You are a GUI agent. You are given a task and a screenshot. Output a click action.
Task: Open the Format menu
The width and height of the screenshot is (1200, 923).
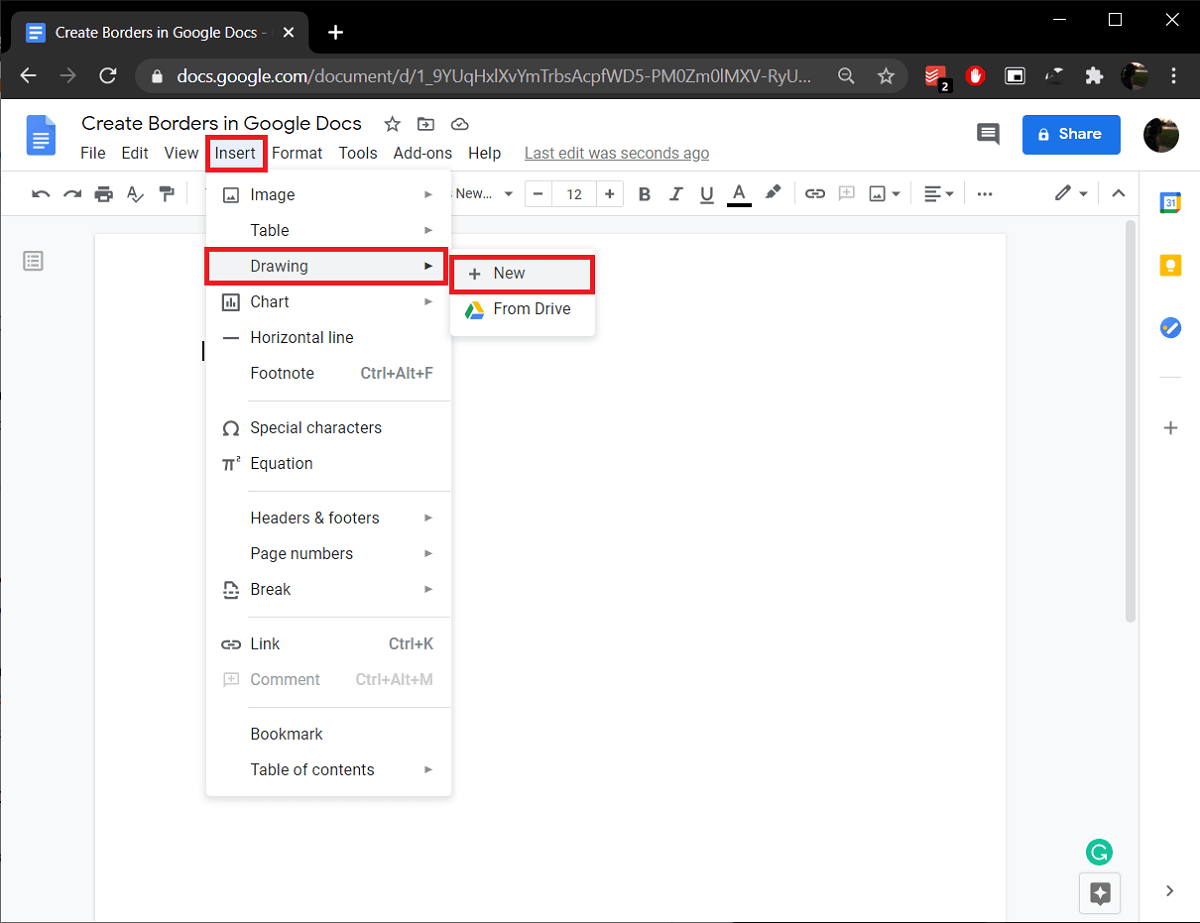coord(297,152)
